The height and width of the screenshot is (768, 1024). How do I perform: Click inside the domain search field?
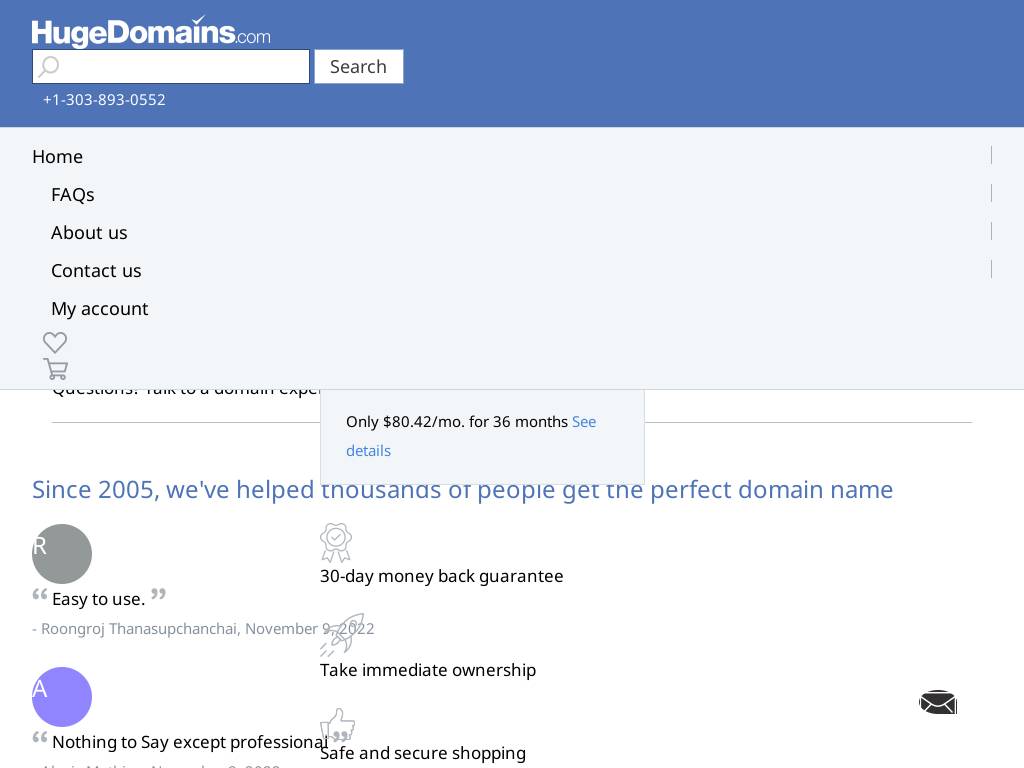click(x=185, y=67)
